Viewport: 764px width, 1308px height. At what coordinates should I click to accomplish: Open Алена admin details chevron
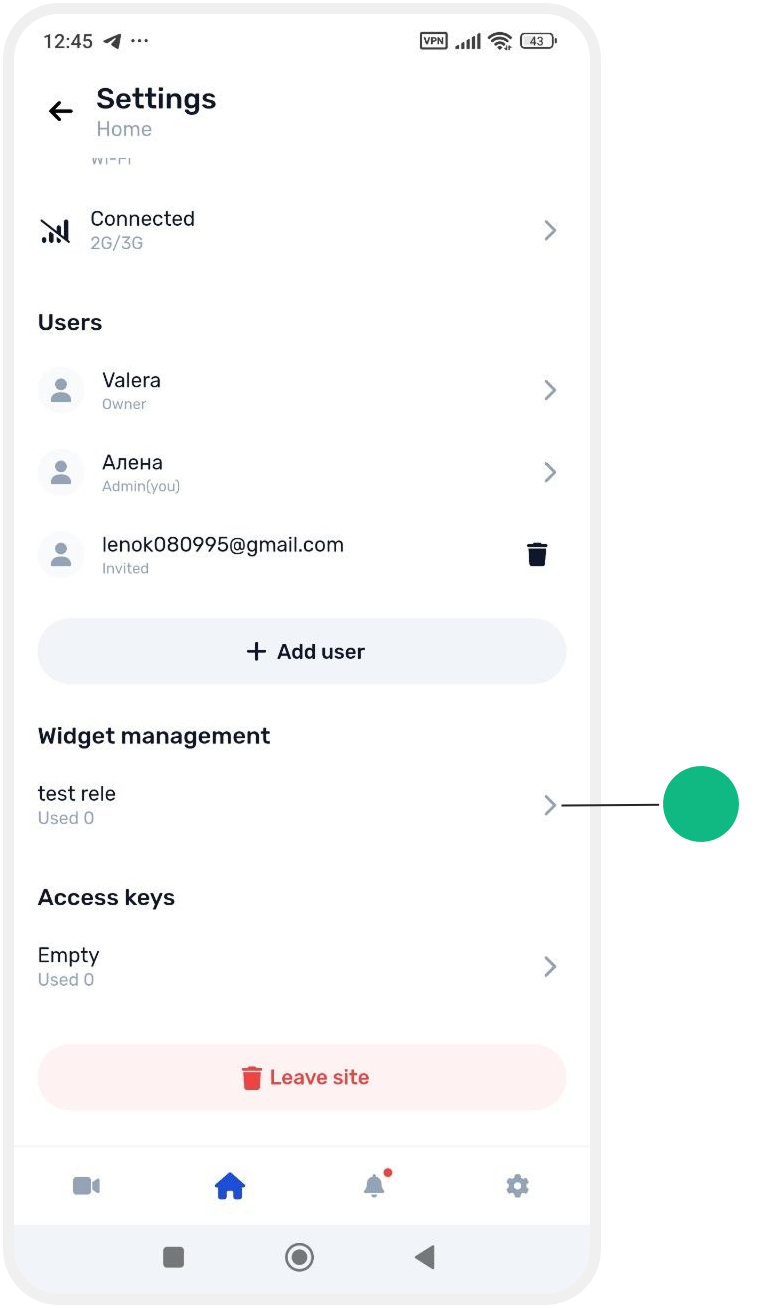click(x=550, y=472)
